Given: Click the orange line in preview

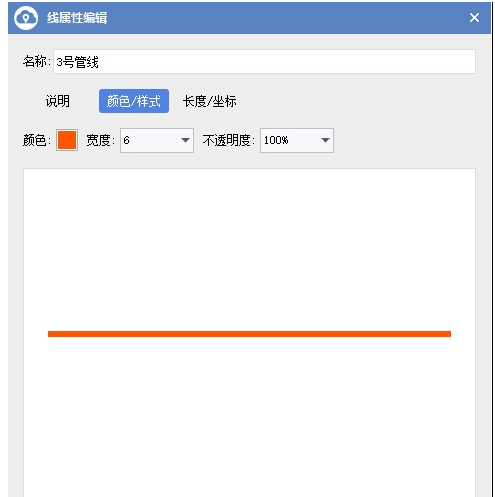Looking at the screenshot, I should (x=249, y=334).
